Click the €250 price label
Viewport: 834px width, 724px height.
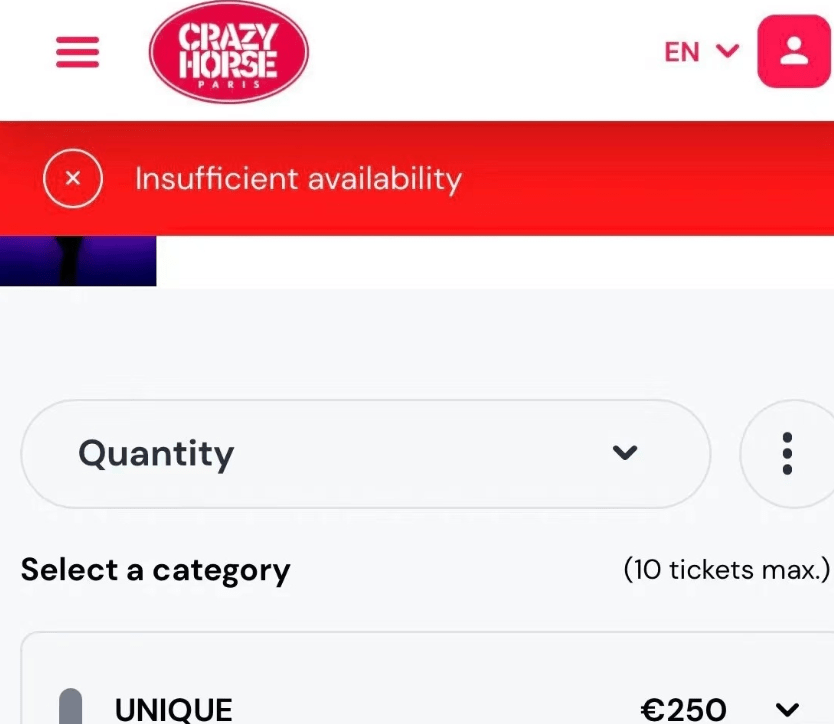click(x=683, y=710)
